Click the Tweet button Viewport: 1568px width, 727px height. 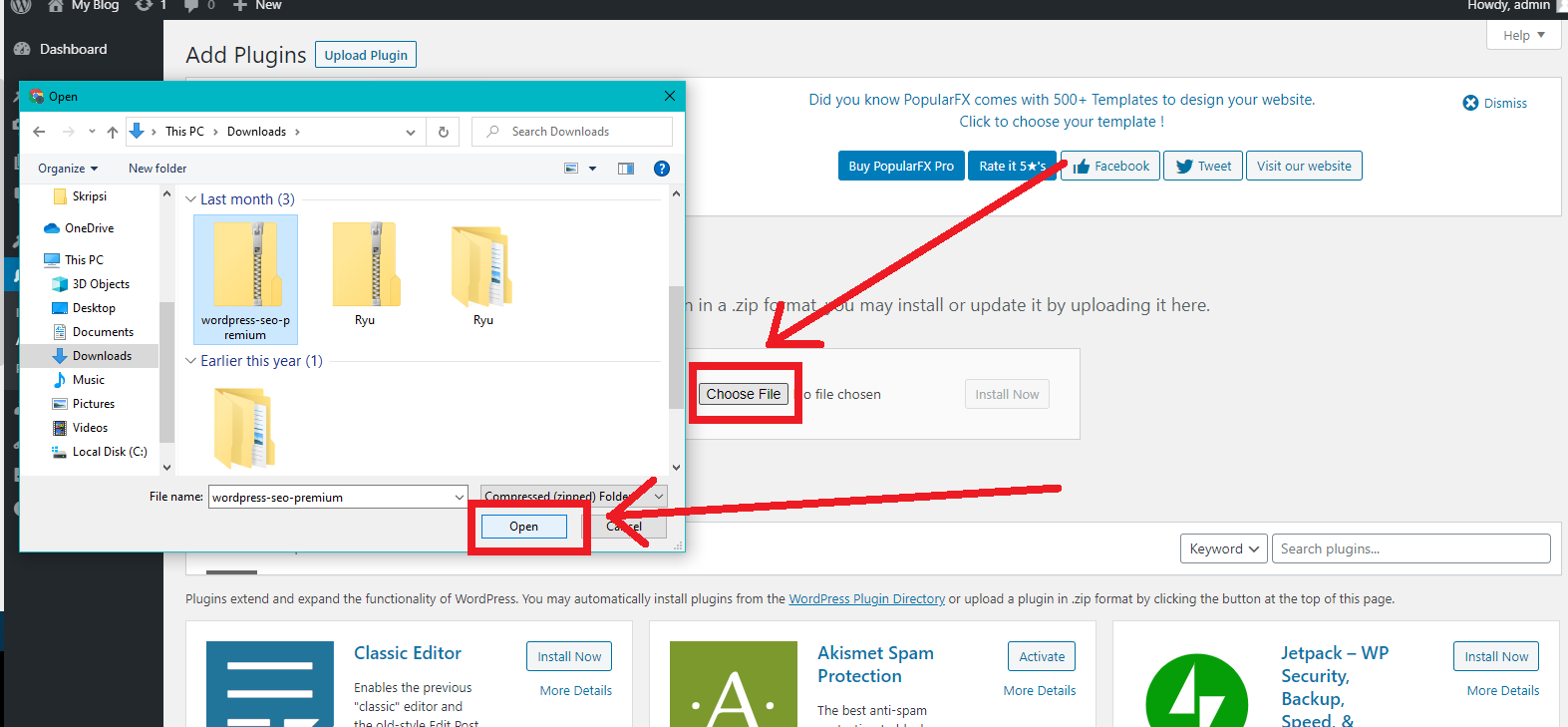point(1203,166)
